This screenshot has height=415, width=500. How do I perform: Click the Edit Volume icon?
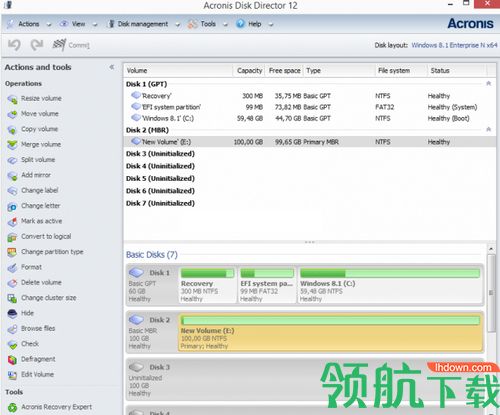12,375
